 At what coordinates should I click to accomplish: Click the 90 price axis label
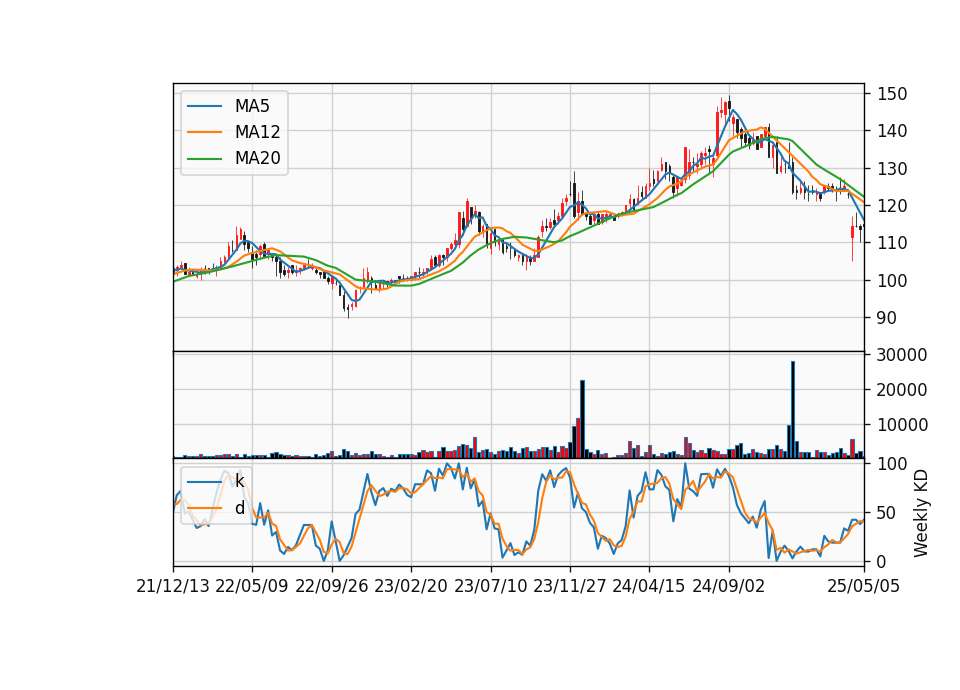[x=888, y=318]
